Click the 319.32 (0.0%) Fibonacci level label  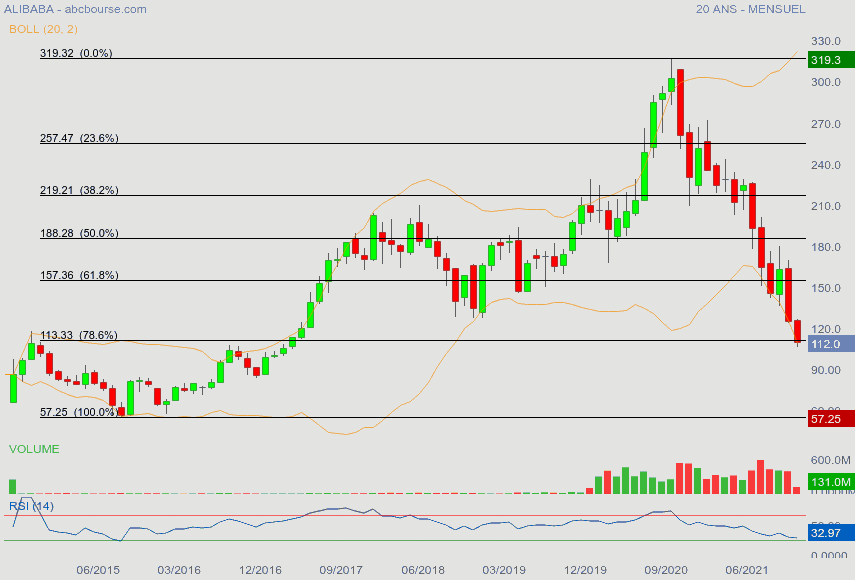pos(76,53)
